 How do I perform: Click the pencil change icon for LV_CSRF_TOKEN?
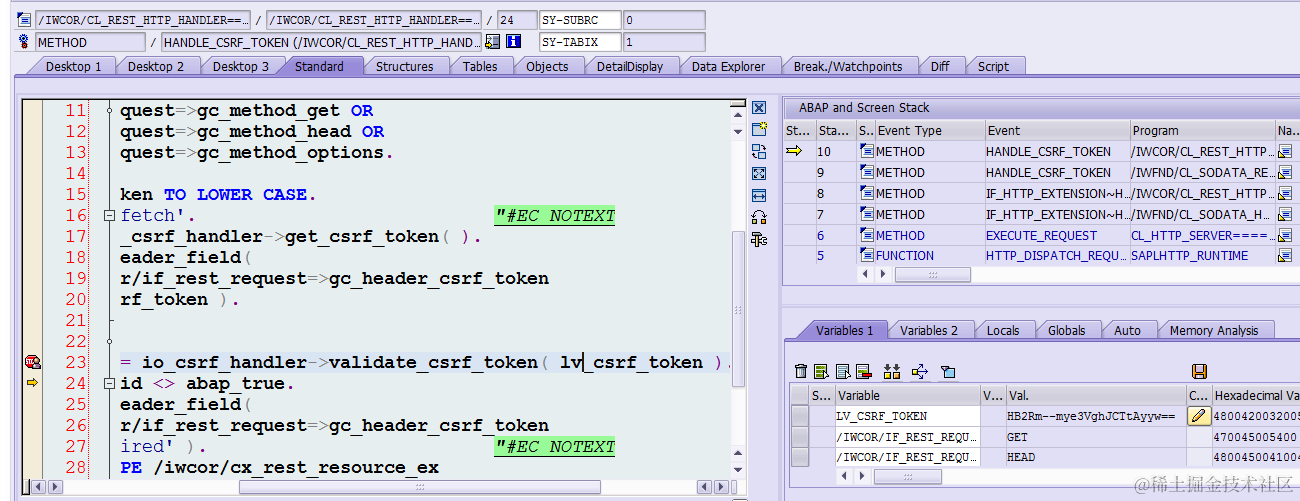(x=1199, y=415)
